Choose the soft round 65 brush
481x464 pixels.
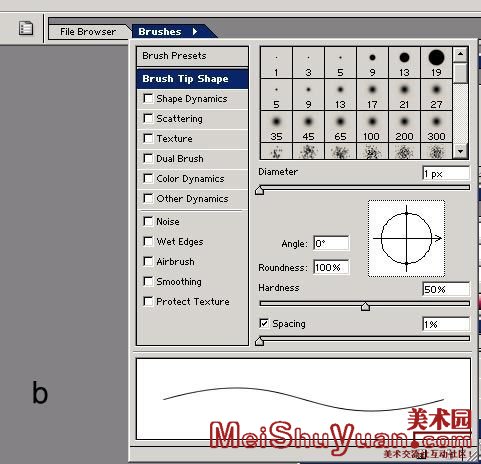coord(340,127)
